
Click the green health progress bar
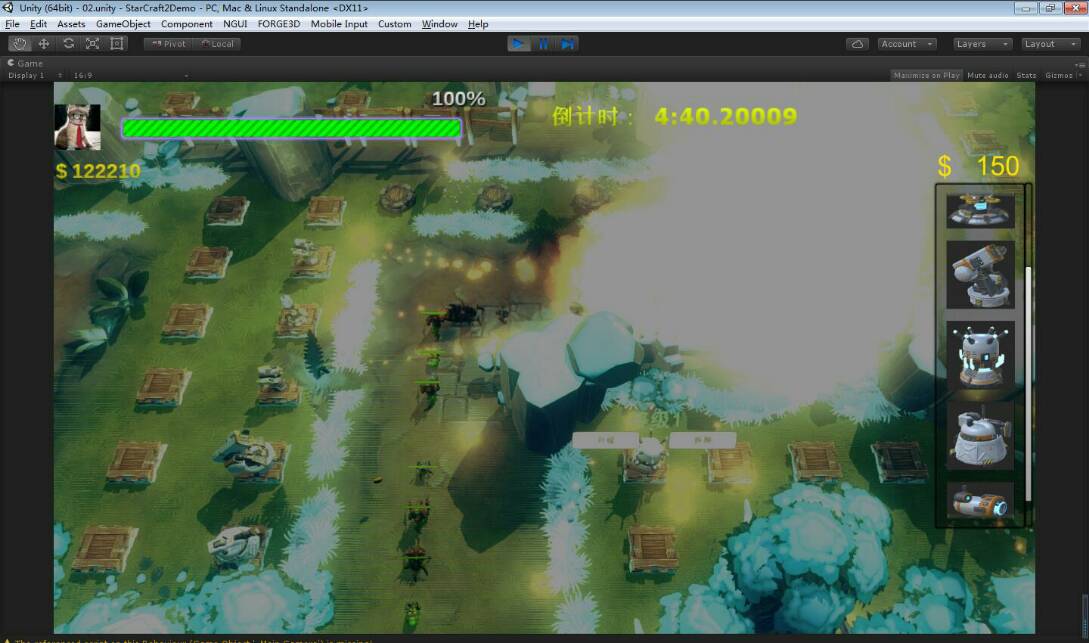click(291, 128)
